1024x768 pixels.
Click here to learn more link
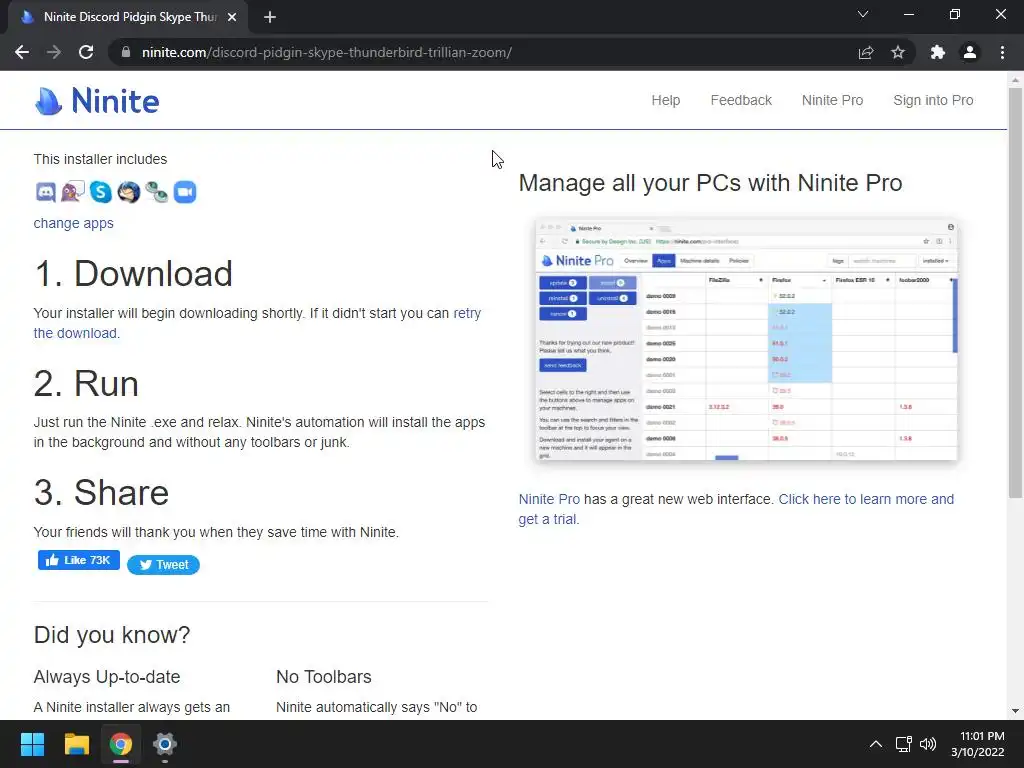pyautogui.click(x=866, y=499)
